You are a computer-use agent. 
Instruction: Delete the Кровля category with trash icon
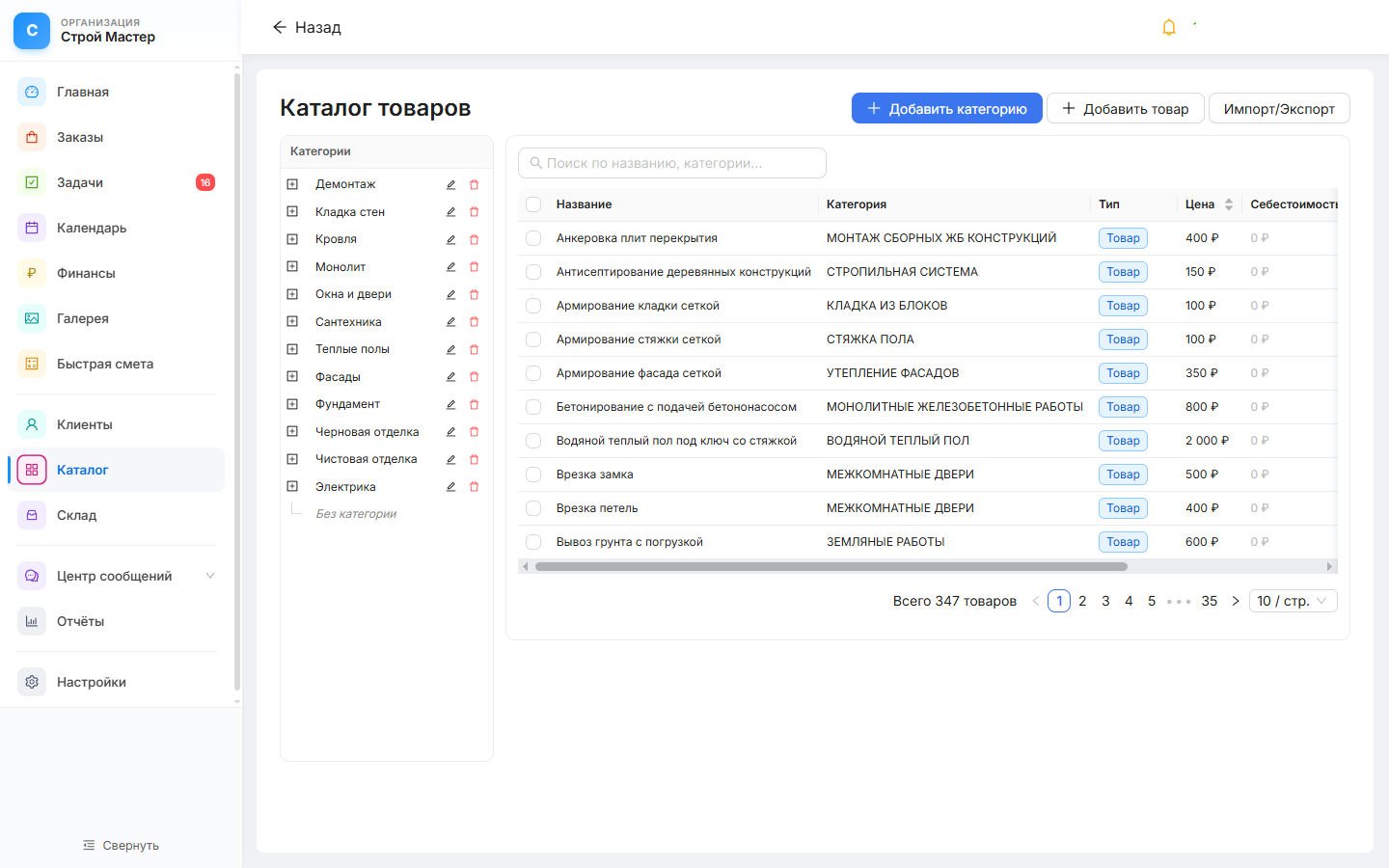point(474,239)
